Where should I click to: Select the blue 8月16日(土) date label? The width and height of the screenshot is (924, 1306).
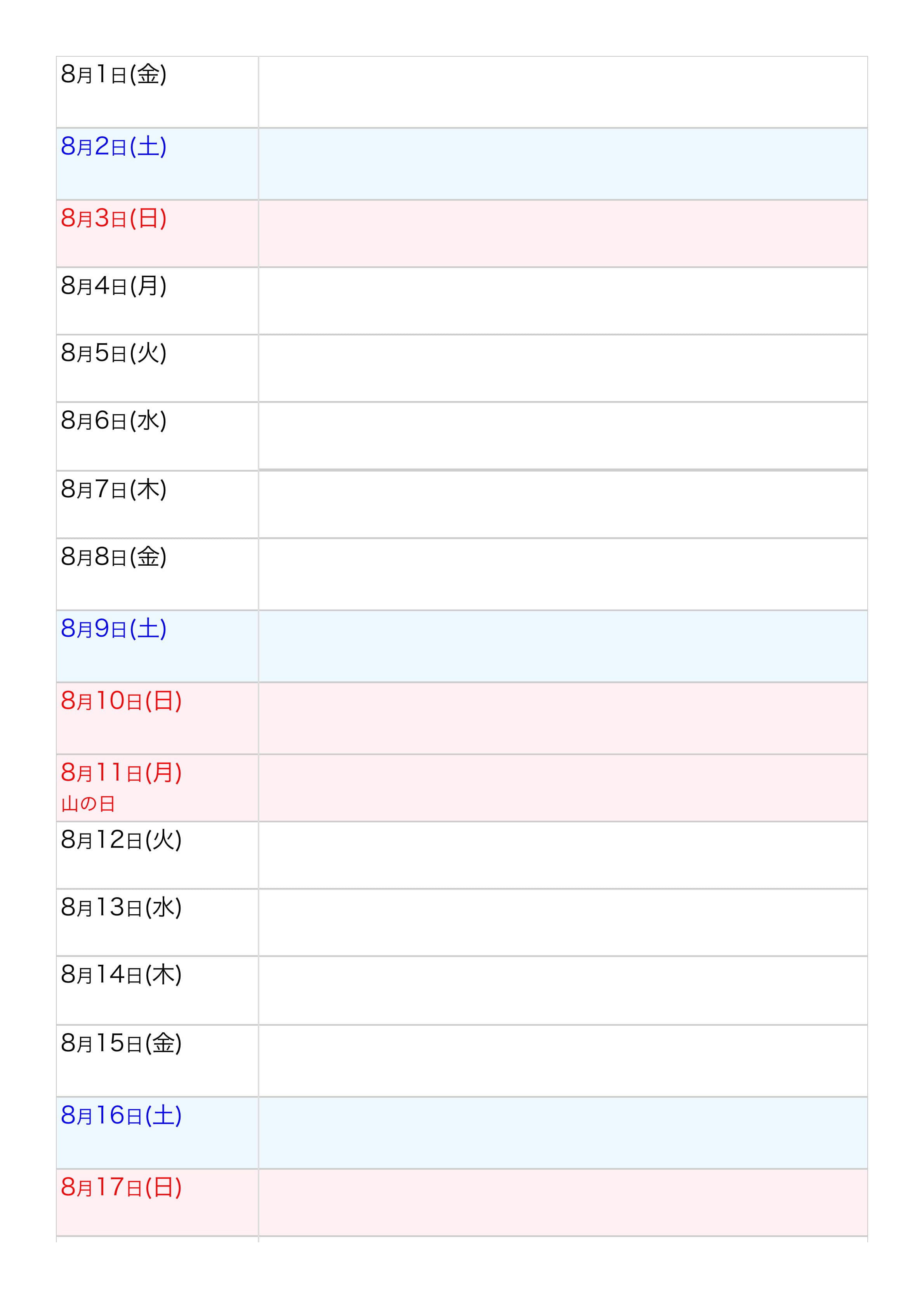point(121,1115)
